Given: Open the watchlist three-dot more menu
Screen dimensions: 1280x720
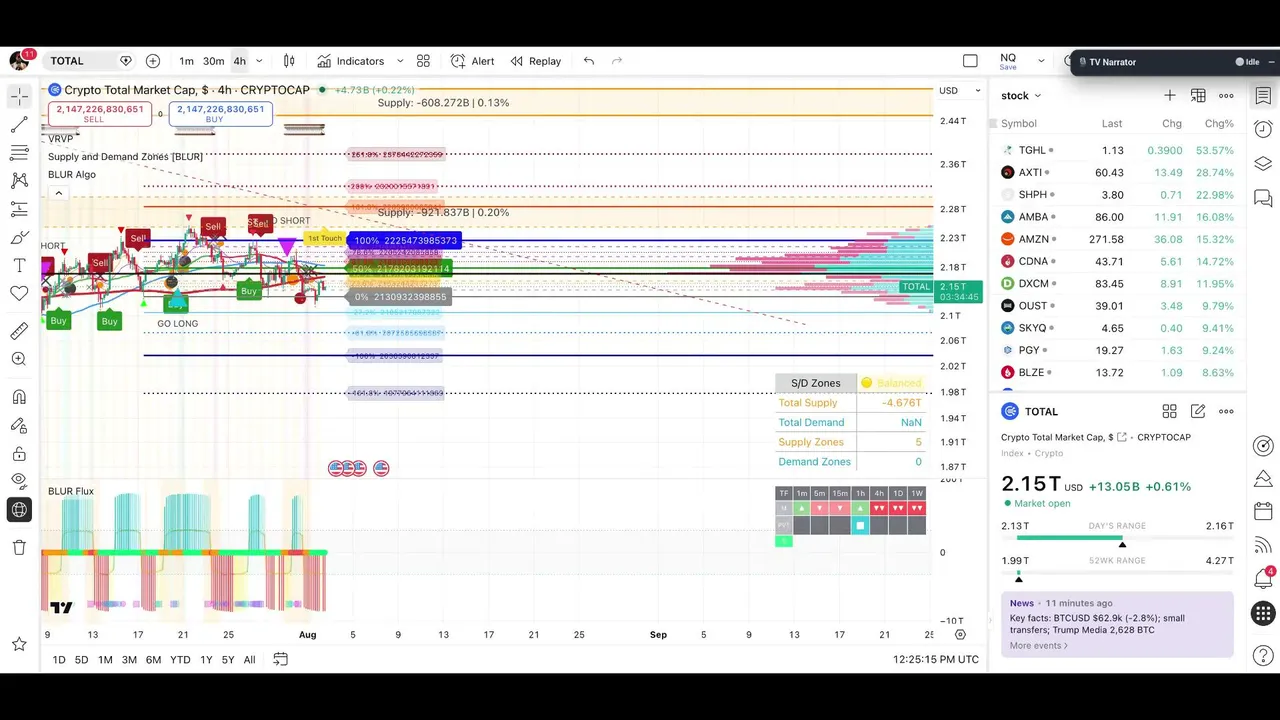Looking at the screenshot, I should click(1226, 96).
